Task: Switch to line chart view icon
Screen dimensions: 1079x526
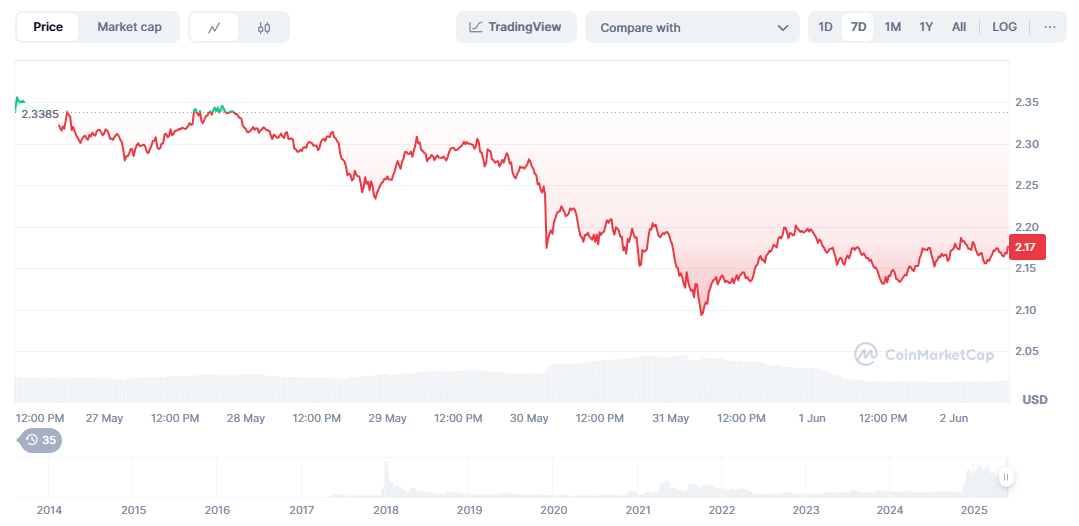Action: [x=214, y=28]
